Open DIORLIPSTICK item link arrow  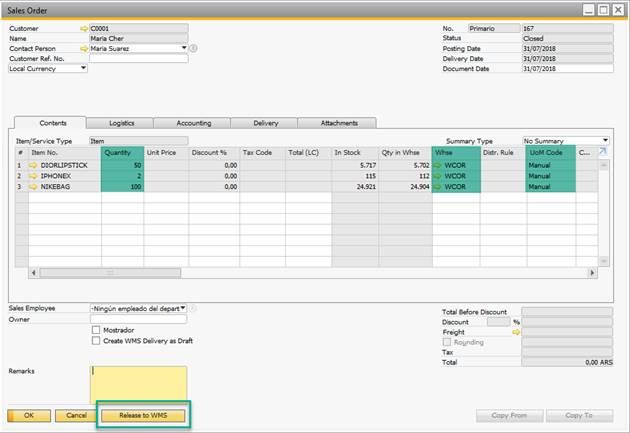click(x=33, y=163)
